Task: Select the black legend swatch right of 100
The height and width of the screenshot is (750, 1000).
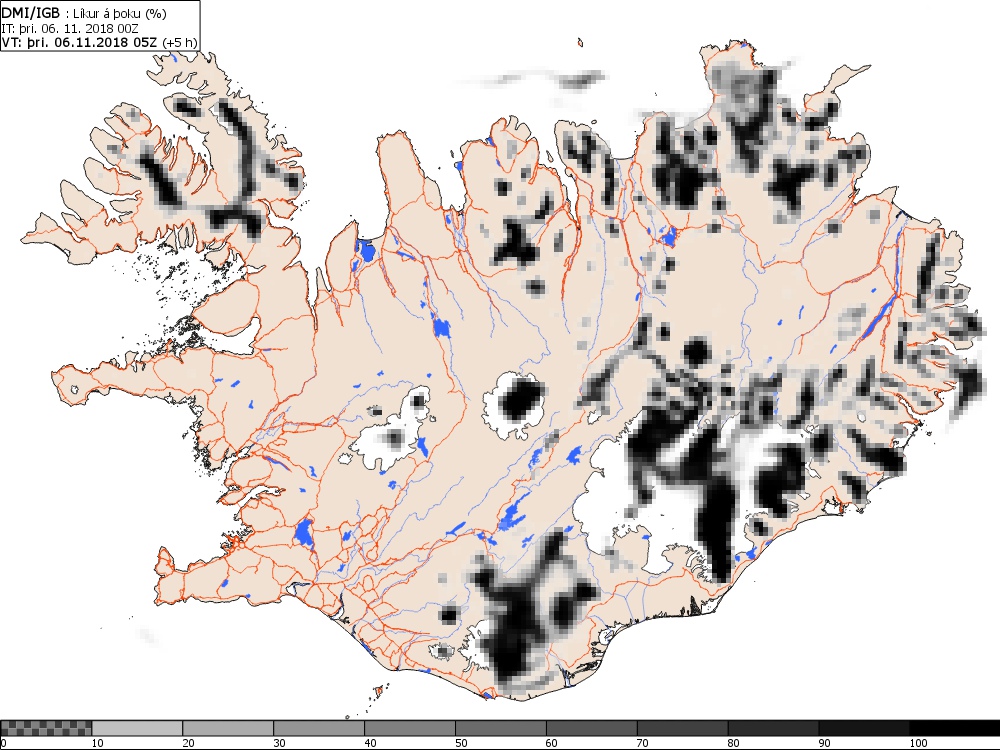Action: pos(955,728)
